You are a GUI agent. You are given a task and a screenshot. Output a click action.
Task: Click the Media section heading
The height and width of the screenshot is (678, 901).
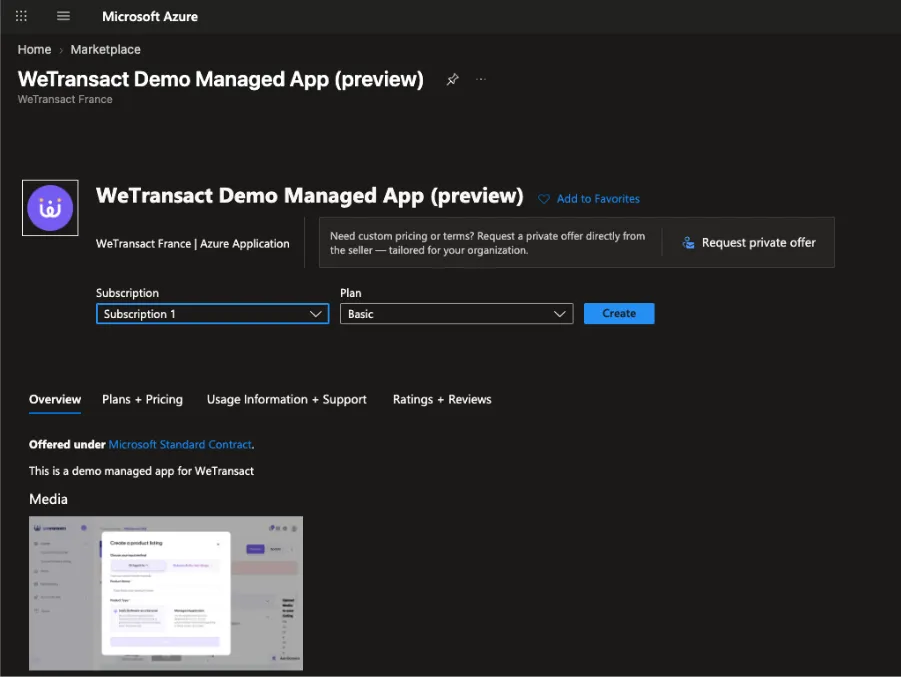click(48, 499)
